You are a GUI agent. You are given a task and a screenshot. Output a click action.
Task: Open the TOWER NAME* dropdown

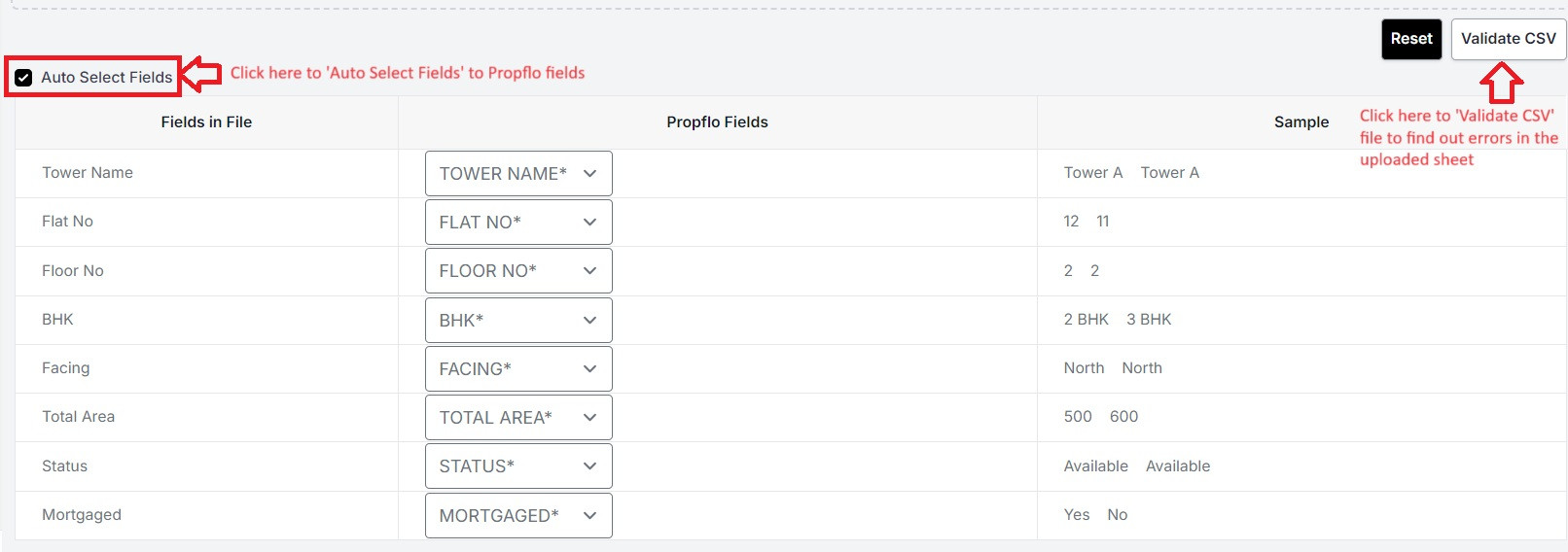[x=518, y=173]
